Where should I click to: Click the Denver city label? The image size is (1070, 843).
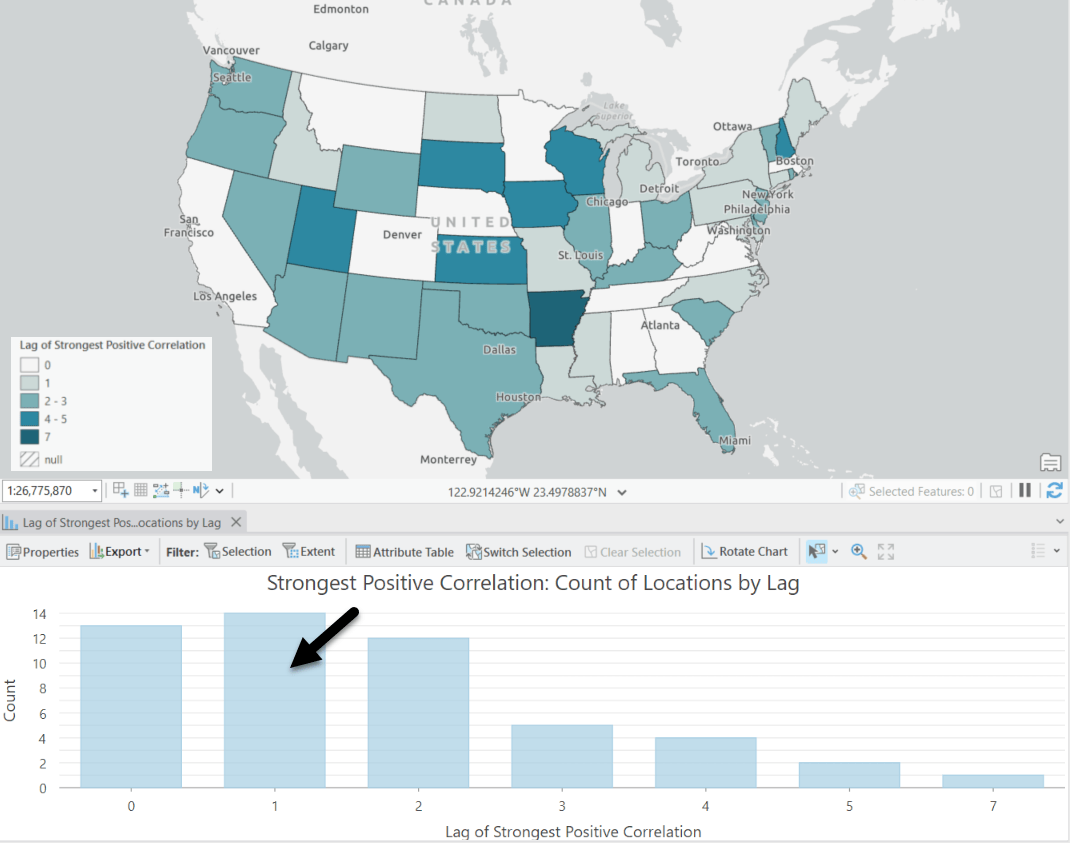[x=402, y=234]
